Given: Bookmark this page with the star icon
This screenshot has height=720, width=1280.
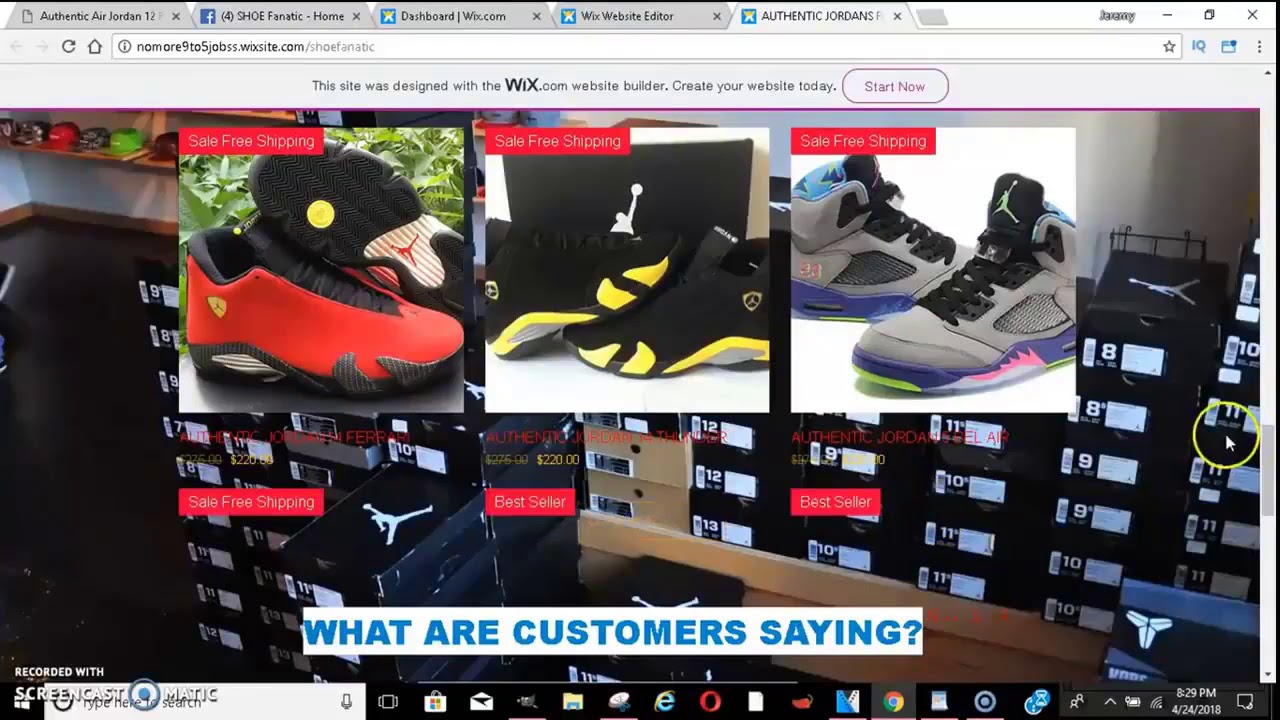Looking at the screenshot, I should click(x=1169, y=46).
